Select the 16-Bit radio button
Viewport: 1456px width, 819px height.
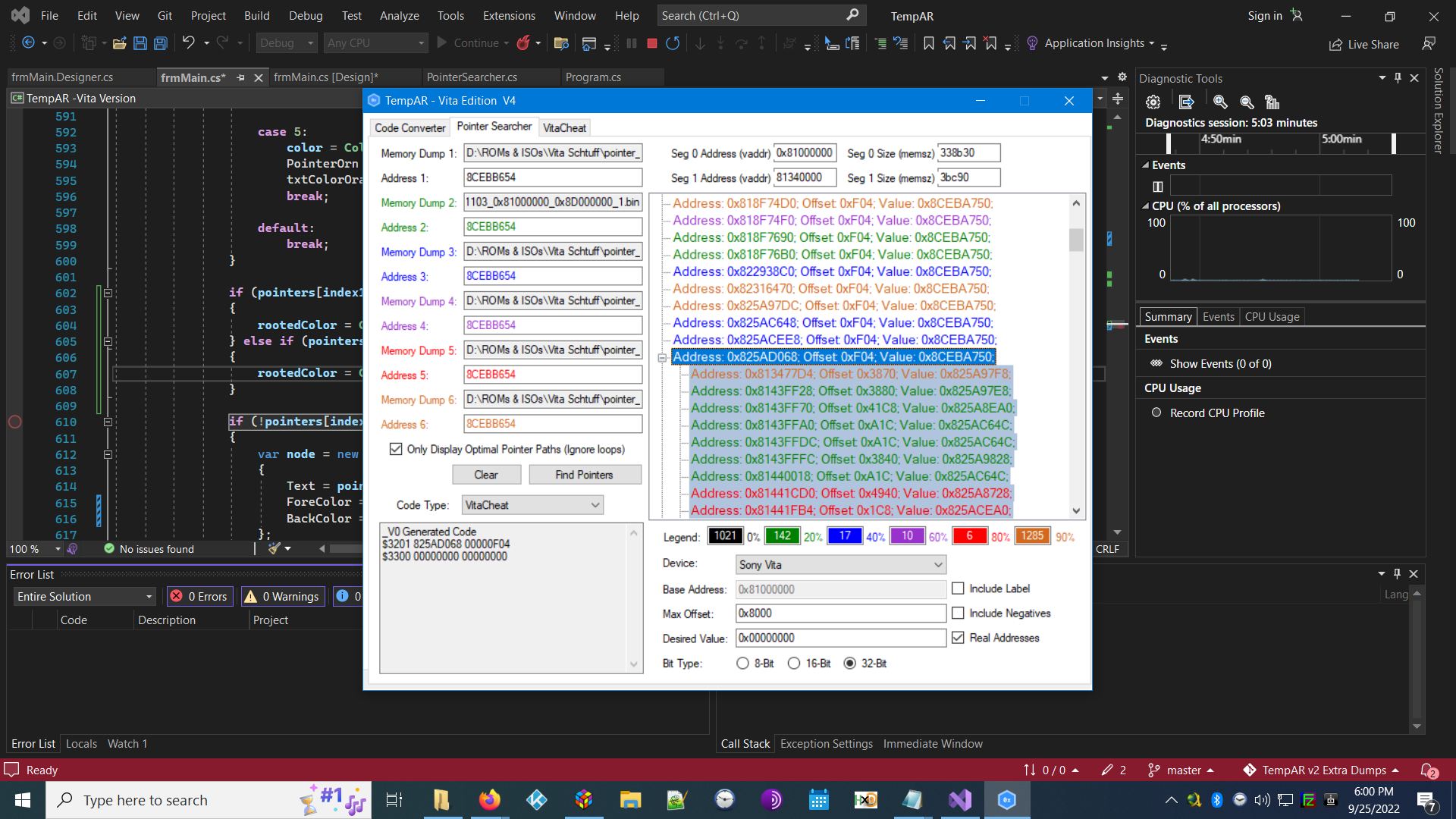(794, 664)
